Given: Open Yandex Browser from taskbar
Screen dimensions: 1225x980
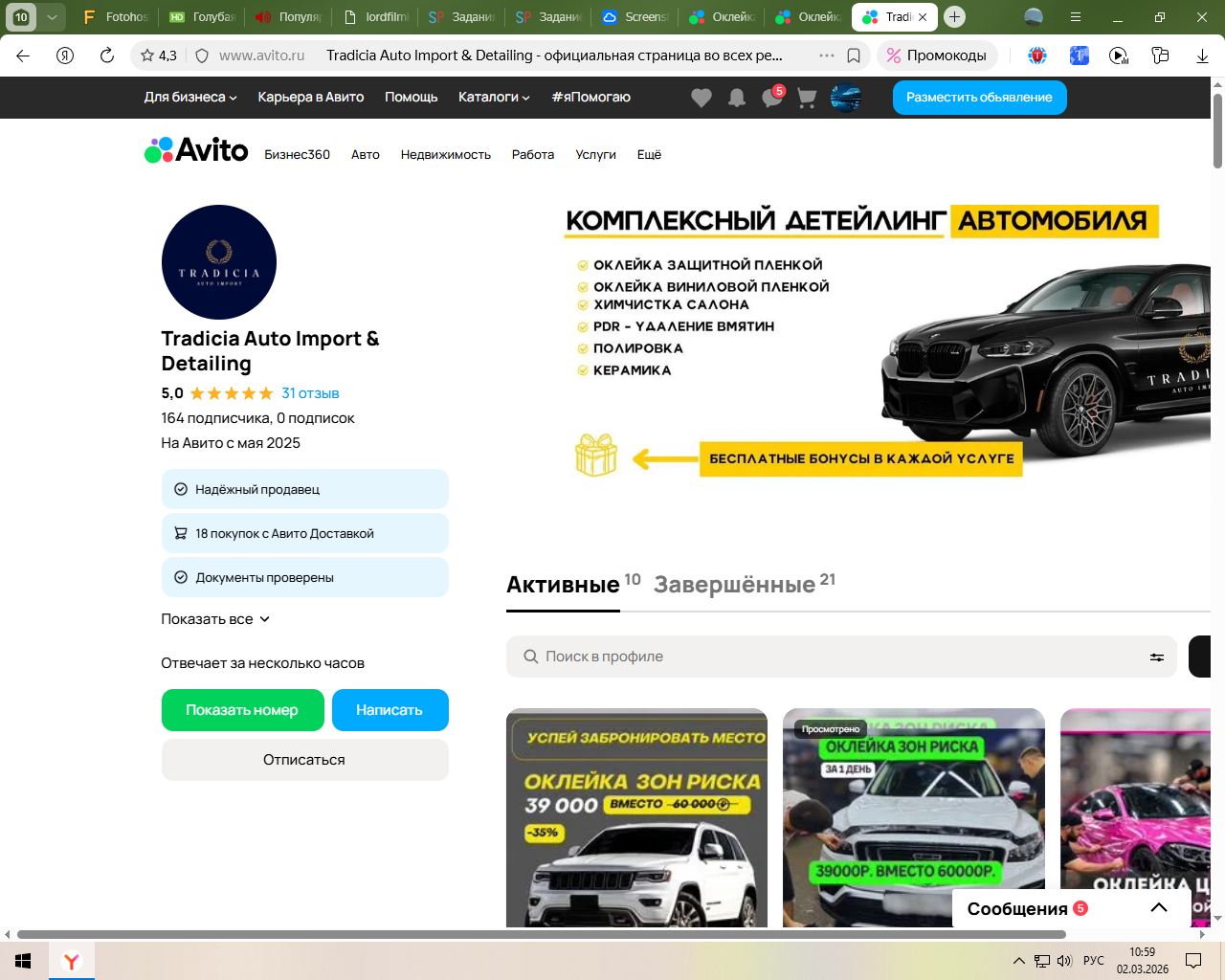Looking at the screenshot, I should [x=71, y=961].
